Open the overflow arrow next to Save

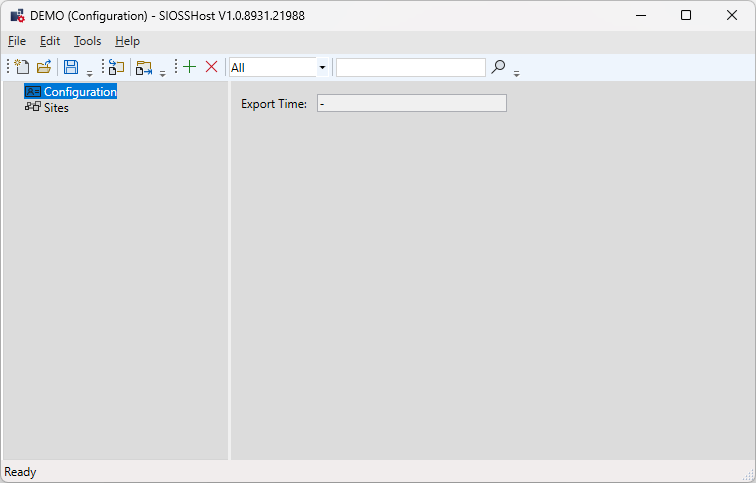(x=89, y=72)
